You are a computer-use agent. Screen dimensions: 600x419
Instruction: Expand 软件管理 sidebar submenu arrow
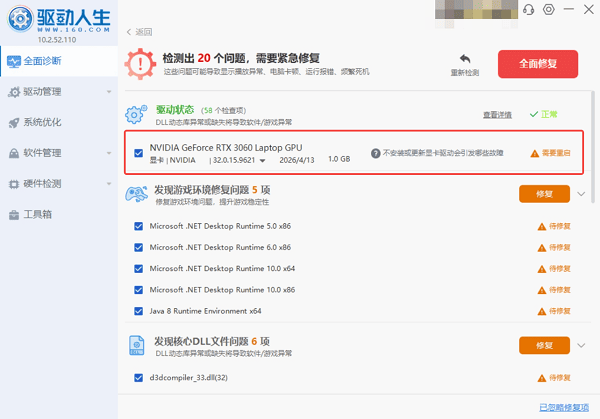[x=109, y=153]
